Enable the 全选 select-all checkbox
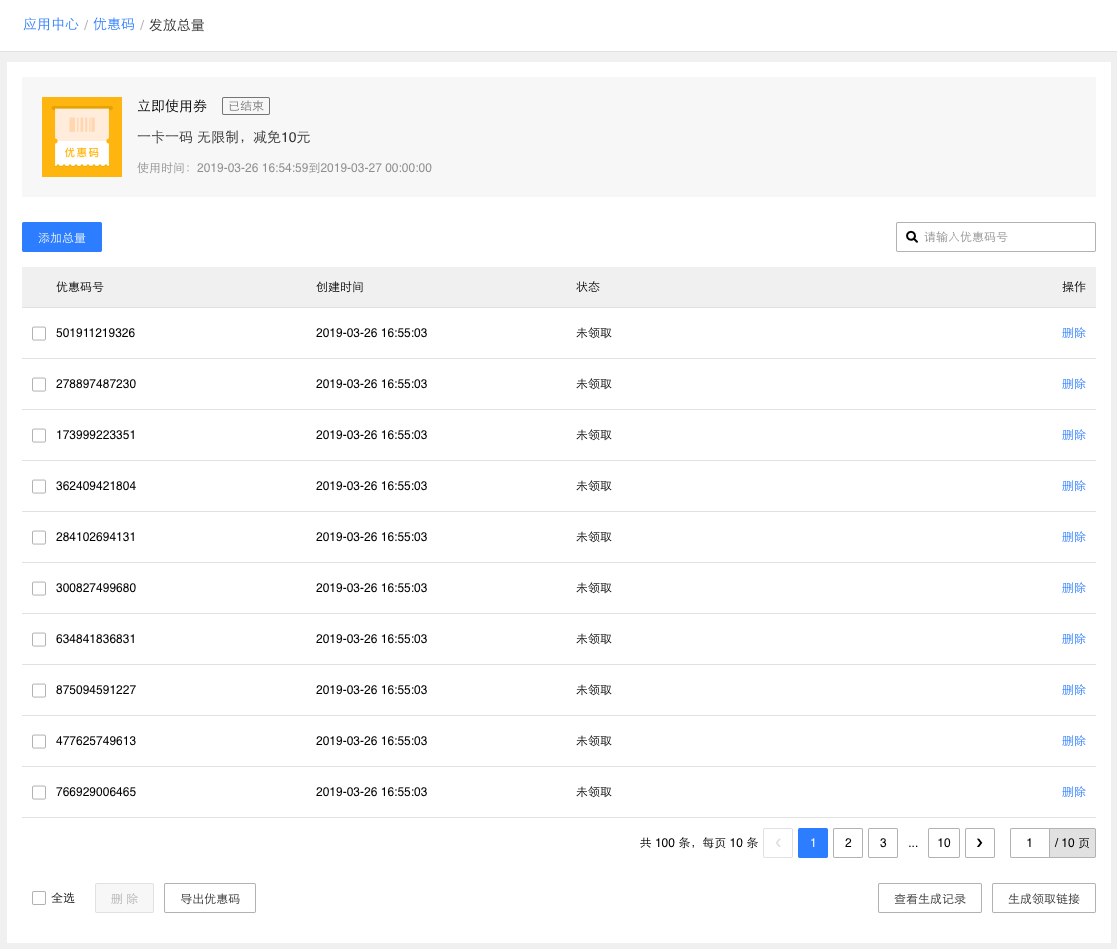1117x949 pixels. pos(39,898)
